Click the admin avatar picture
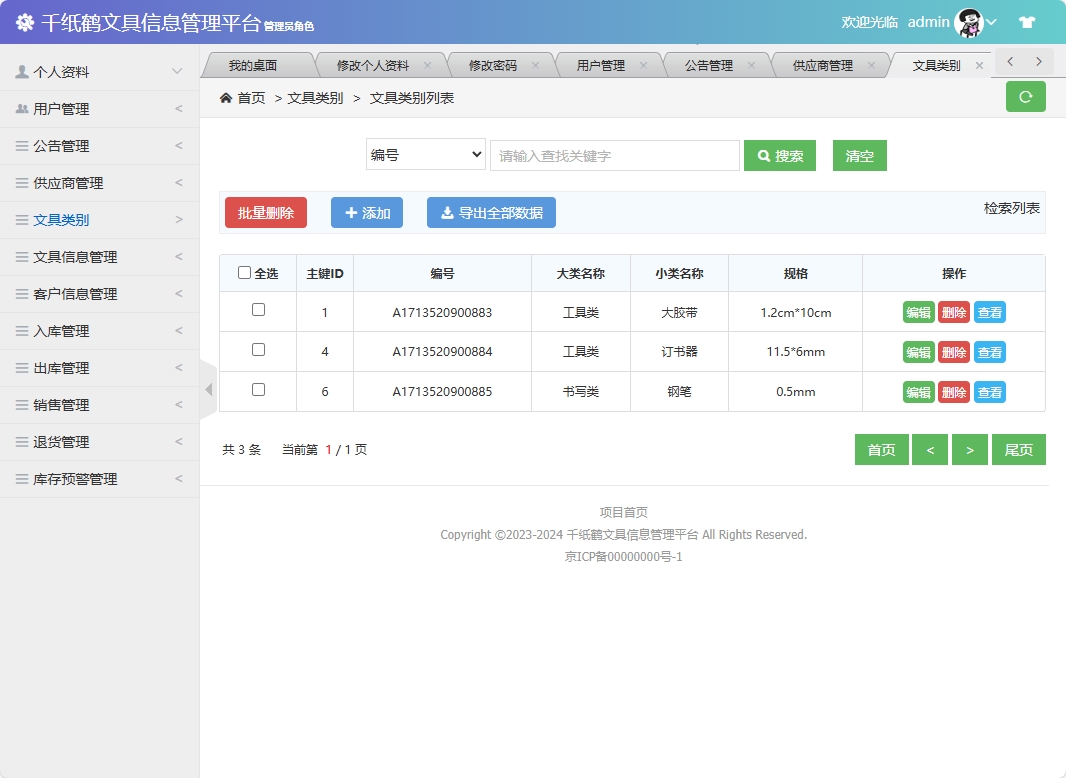This screenshot has width=1066, height=778. [x=968, y=21]
